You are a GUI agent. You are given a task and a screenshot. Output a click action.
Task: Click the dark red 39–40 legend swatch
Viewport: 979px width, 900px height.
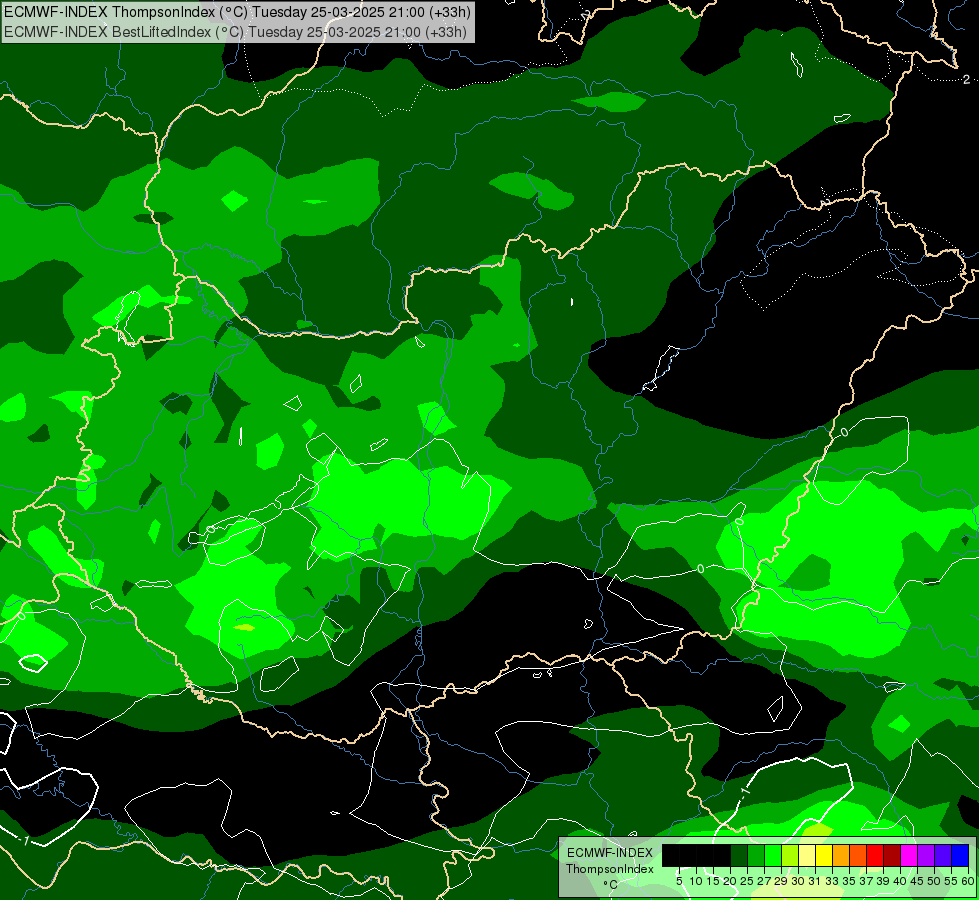tap(892, 855)
